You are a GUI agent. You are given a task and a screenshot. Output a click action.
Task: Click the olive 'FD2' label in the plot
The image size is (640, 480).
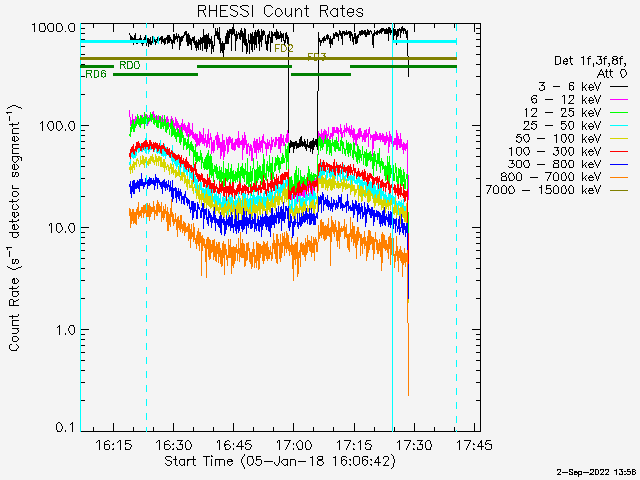[284, 49]
